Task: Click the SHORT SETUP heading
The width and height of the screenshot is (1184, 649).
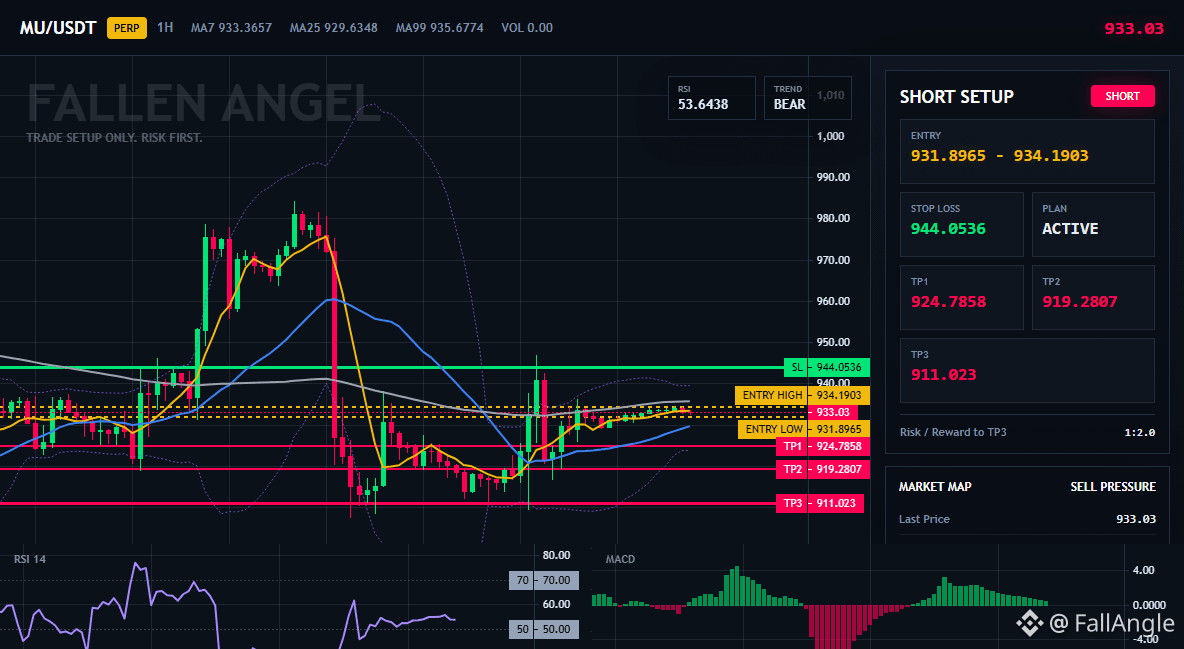Action: (x=956, y=97)
